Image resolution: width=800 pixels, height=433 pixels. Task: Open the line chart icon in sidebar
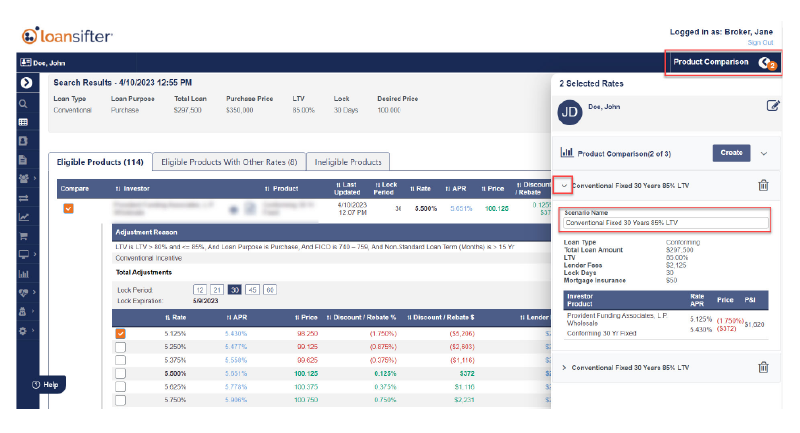23,217
